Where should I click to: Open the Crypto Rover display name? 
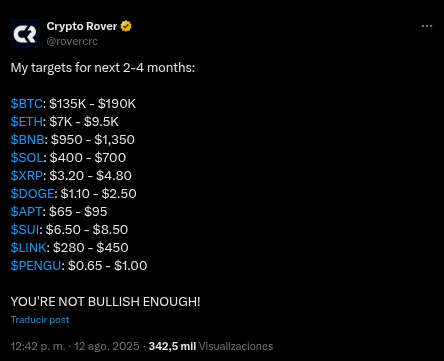click(x=82, y=26)
